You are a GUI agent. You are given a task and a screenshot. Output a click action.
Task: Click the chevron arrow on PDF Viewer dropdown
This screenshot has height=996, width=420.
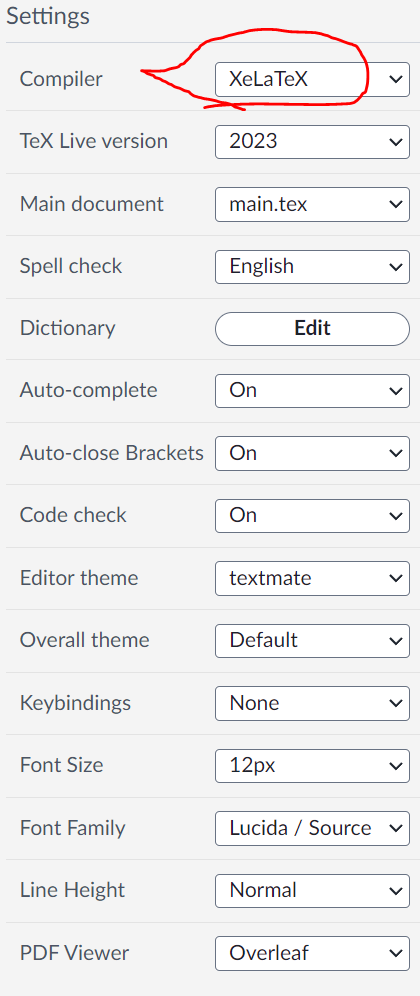(395, 953)
